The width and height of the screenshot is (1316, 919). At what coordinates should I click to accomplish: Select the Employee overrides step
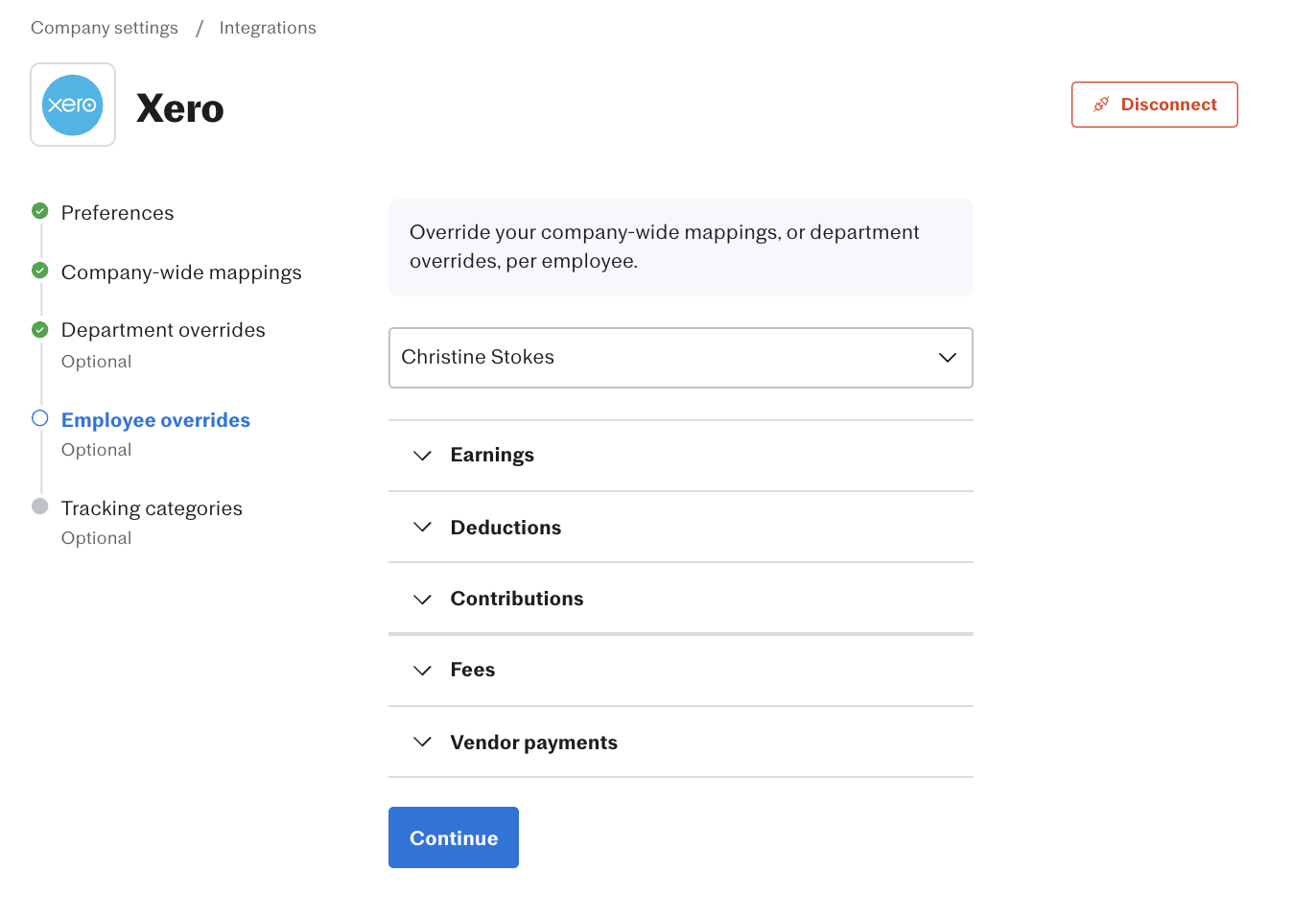click(x=155, y=420)
